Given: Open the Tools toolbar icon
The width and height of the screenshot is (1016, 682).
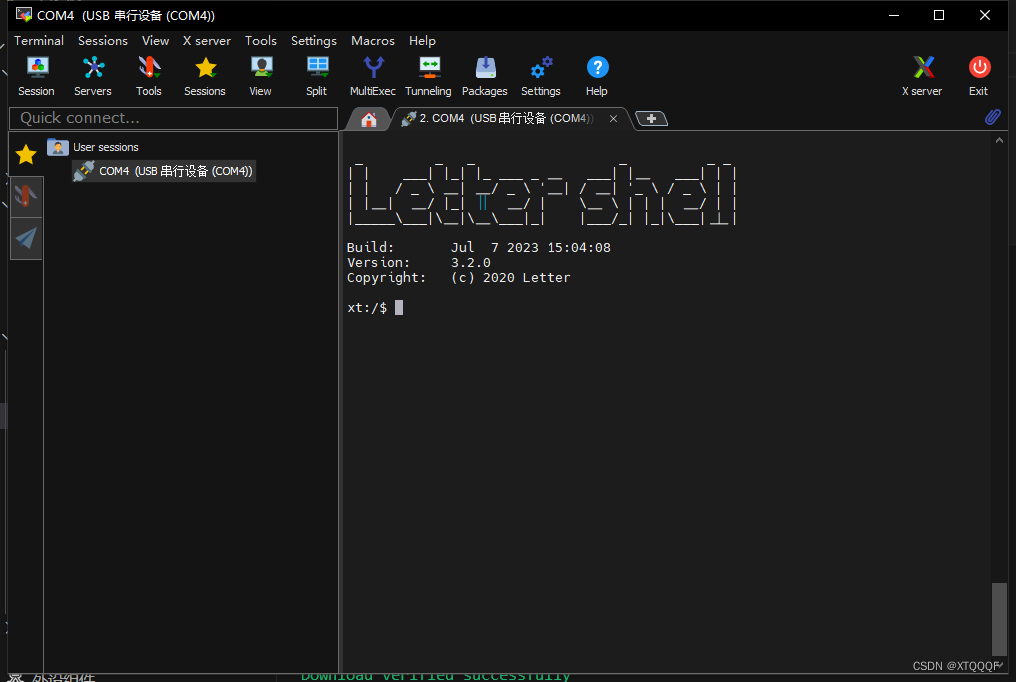Looking at the screenshot, I should pyautogui.click(x=148, y=70).
